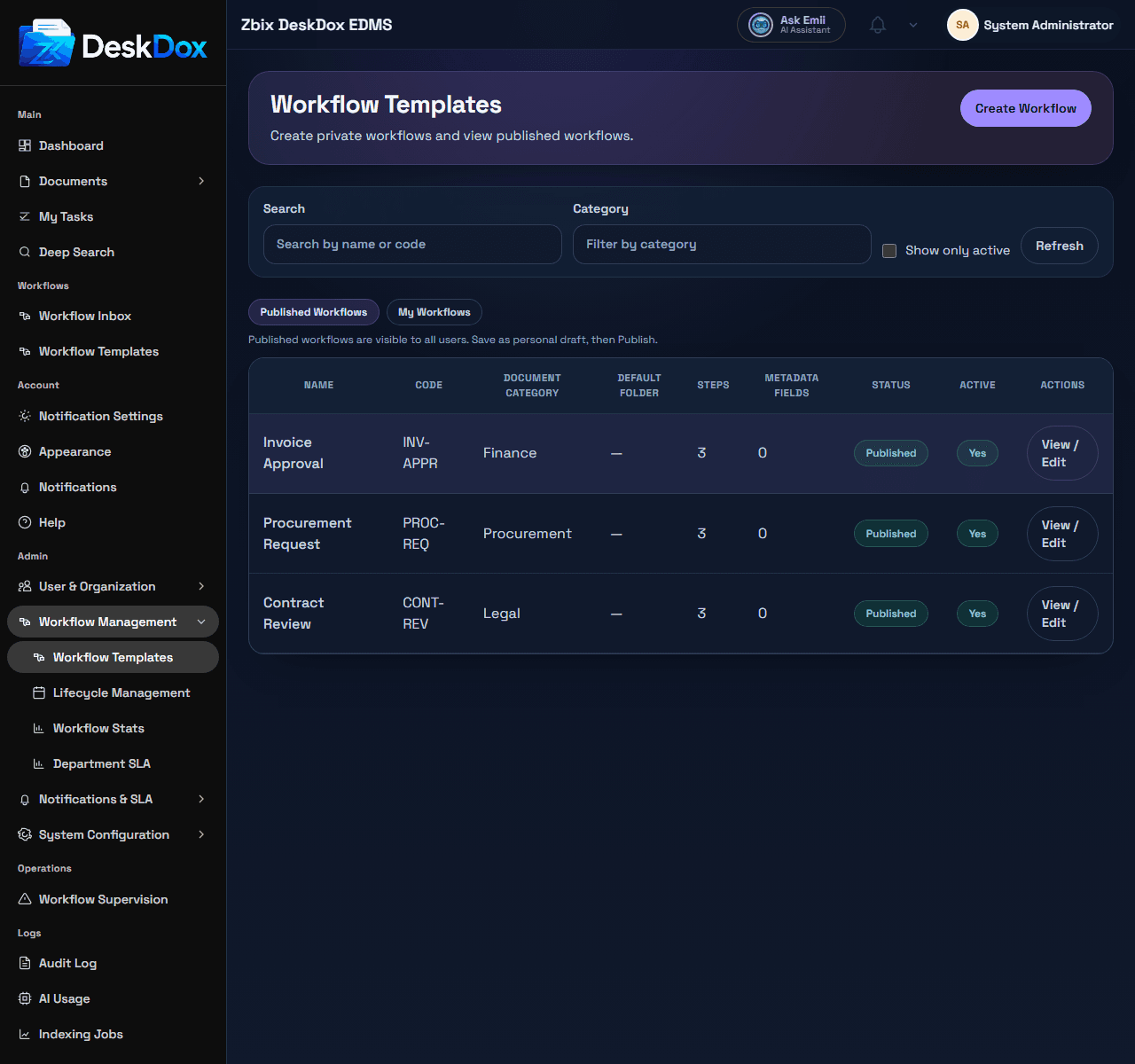The width and height of the screenshot is (1135, 1064).
Task: Click the Help question mark icon
Action: (25, 522)
